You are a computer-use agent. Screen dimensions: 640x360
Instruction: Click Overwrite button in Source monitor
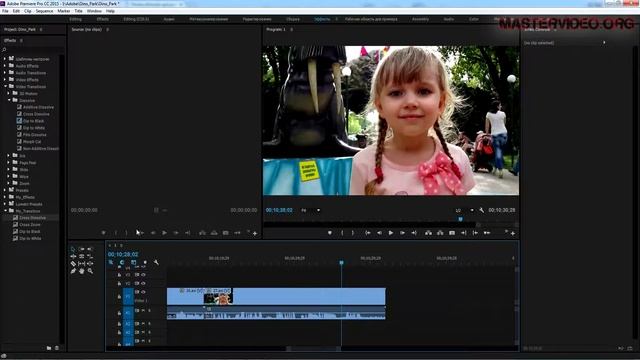click(214, 233)
